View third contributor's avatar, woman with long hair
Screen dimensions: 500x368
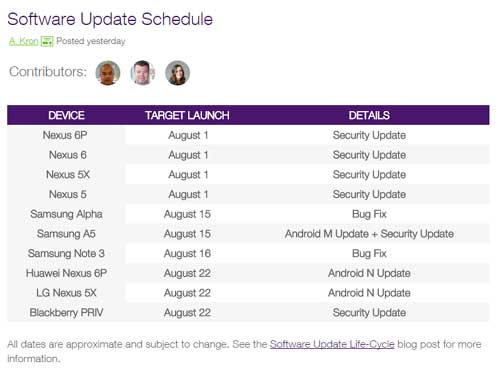click(178, 73)
